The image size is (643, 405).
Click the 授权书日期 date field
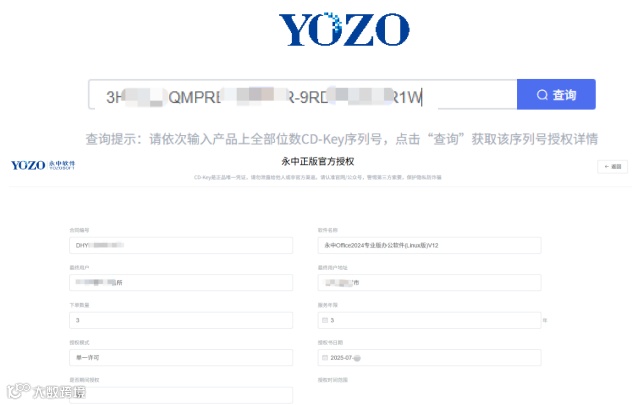(429, 357)
